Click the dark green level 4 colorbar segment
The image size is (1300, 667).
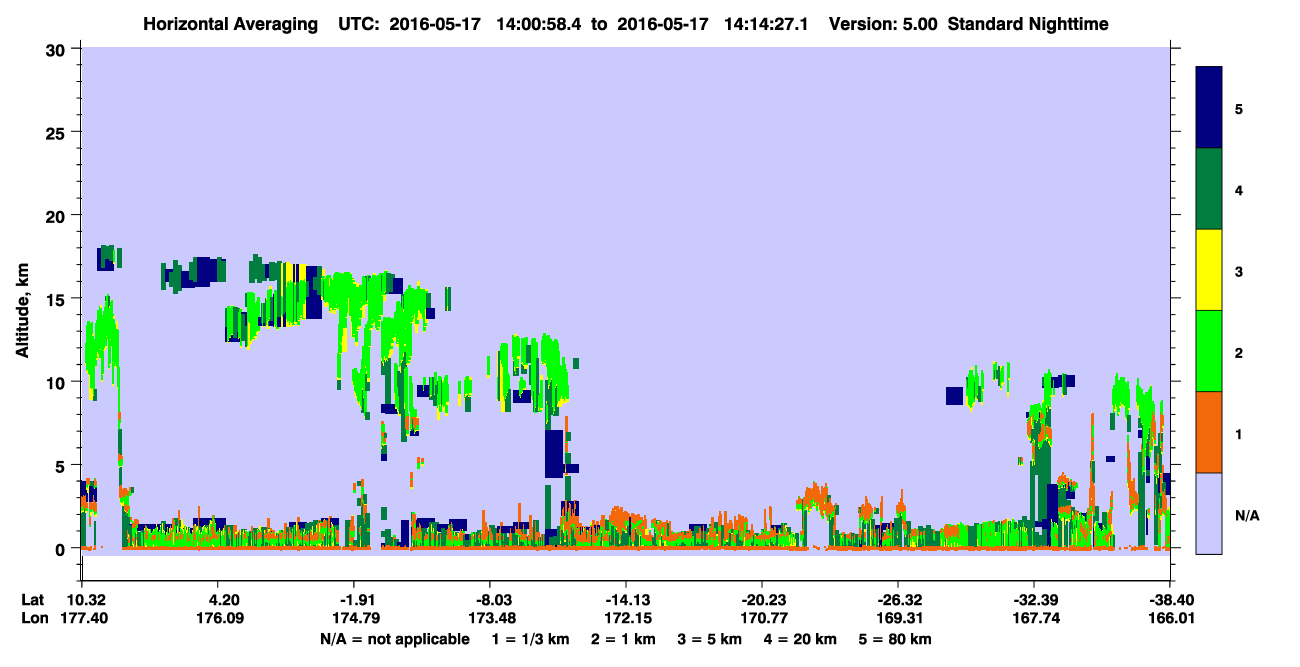tap(1209, 189)
